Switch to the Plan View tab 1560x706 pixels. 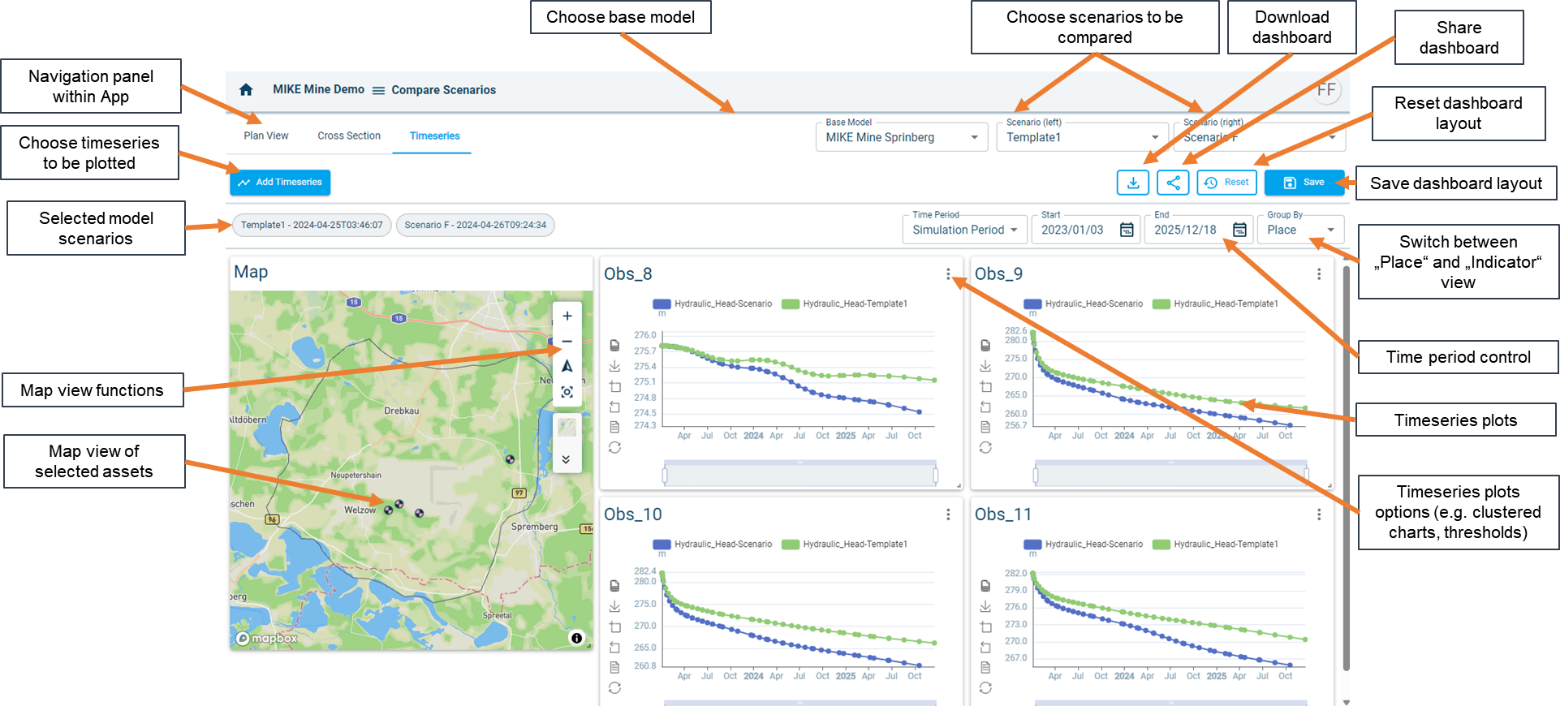click(x=266, y=136)
